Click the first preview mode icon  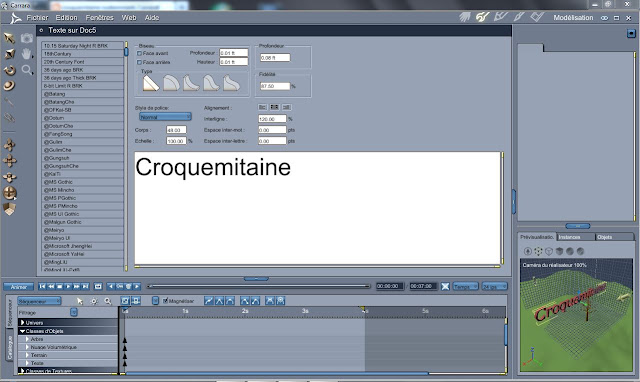[x=528, y=251]
